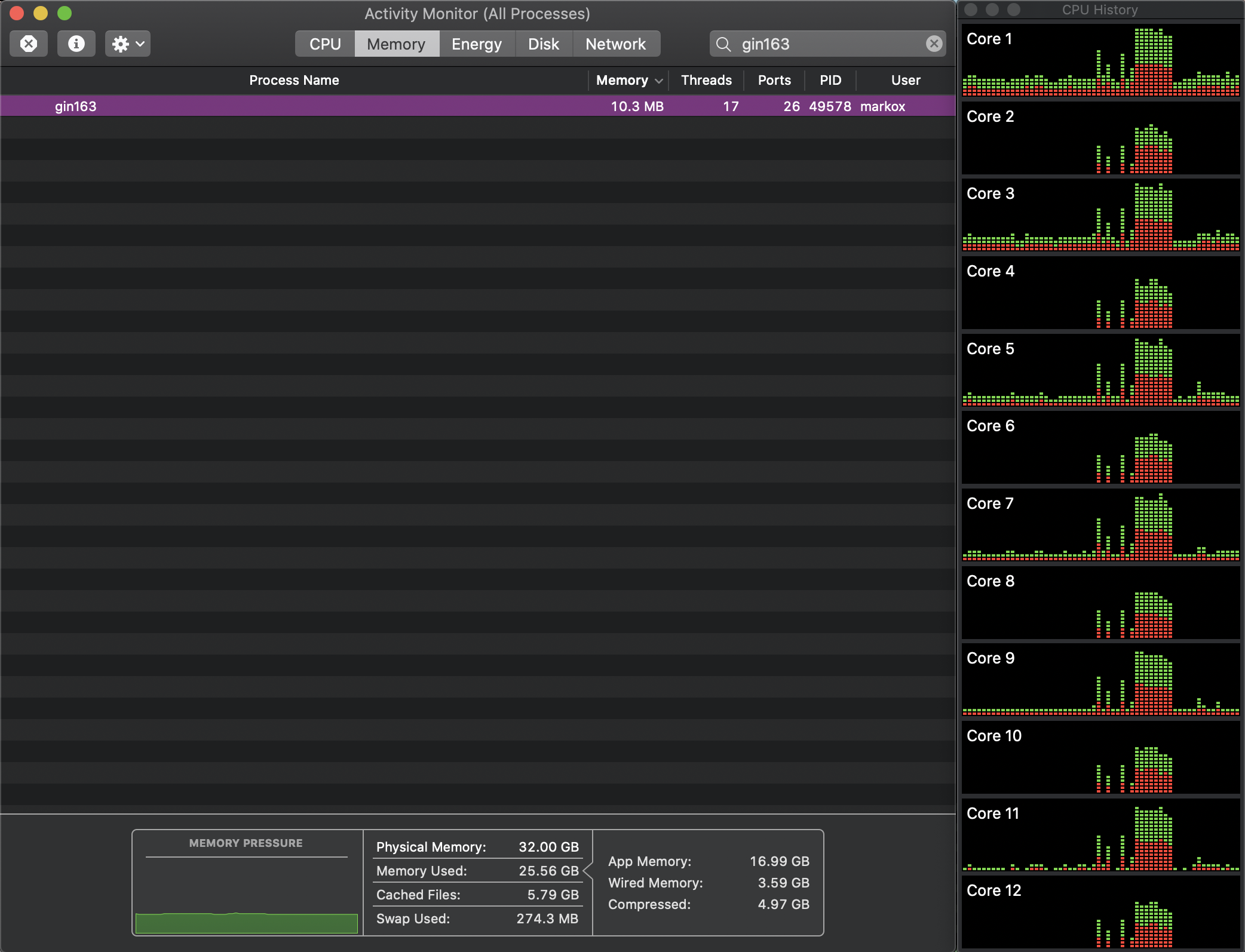Viewport: 1245px width, 952px height.
Task: Open the Disk tab
Action: coord(543,44)
